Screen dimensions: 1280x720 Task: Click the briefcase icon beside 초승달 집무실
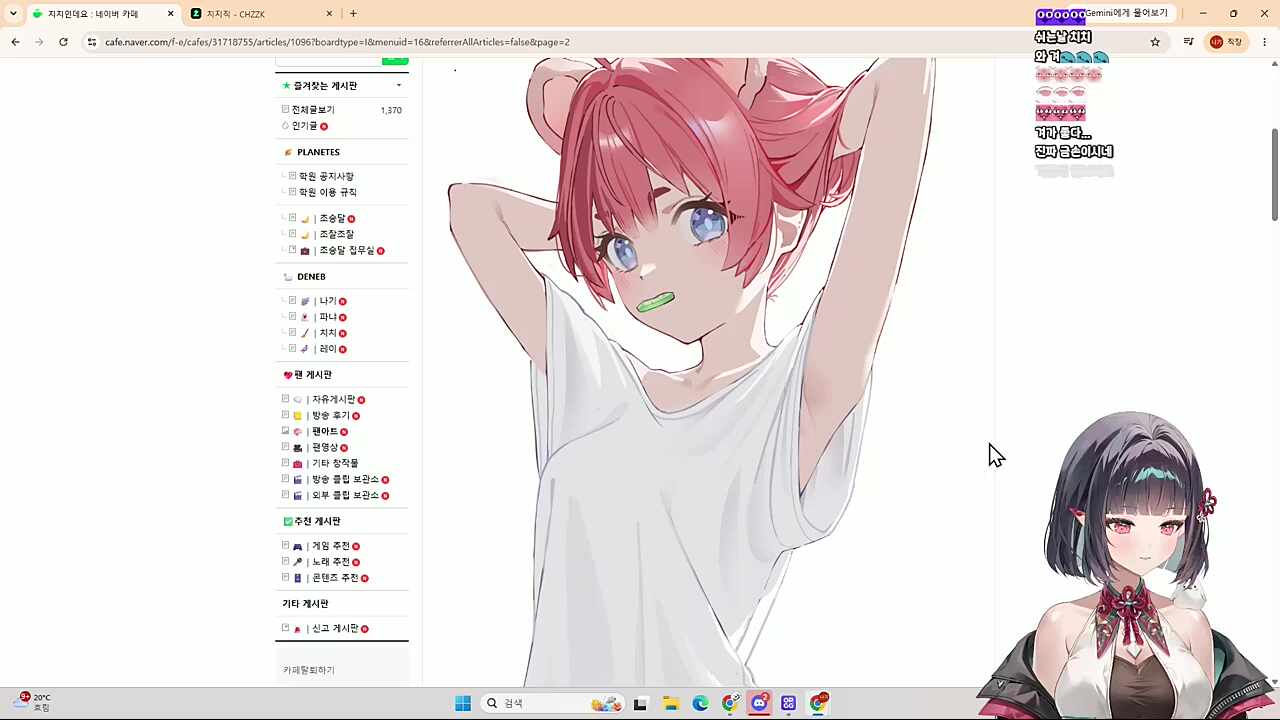point(305,251)
